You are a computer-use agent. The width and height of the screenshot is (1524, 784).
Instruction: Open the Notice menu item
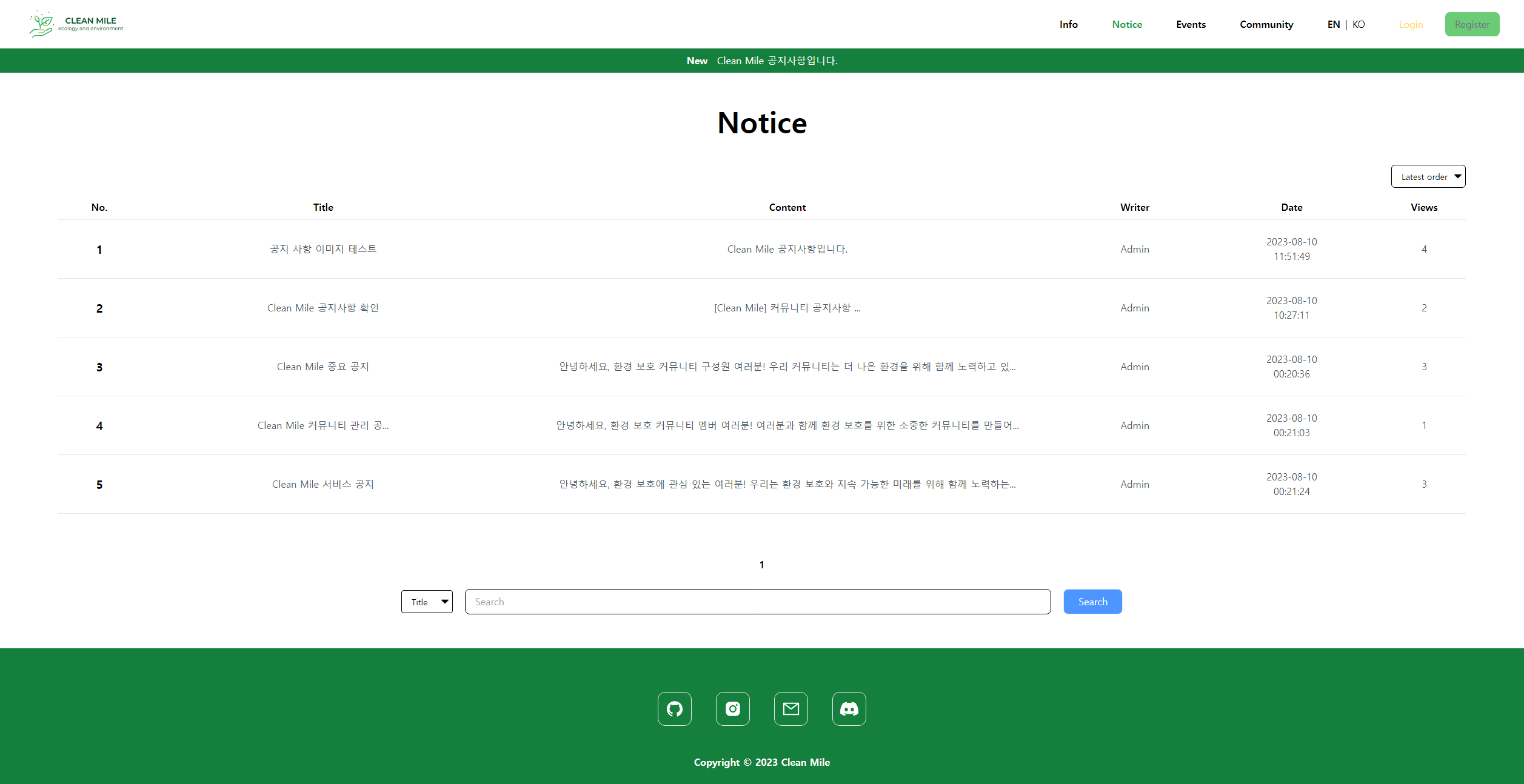(x=1127, y=24)
